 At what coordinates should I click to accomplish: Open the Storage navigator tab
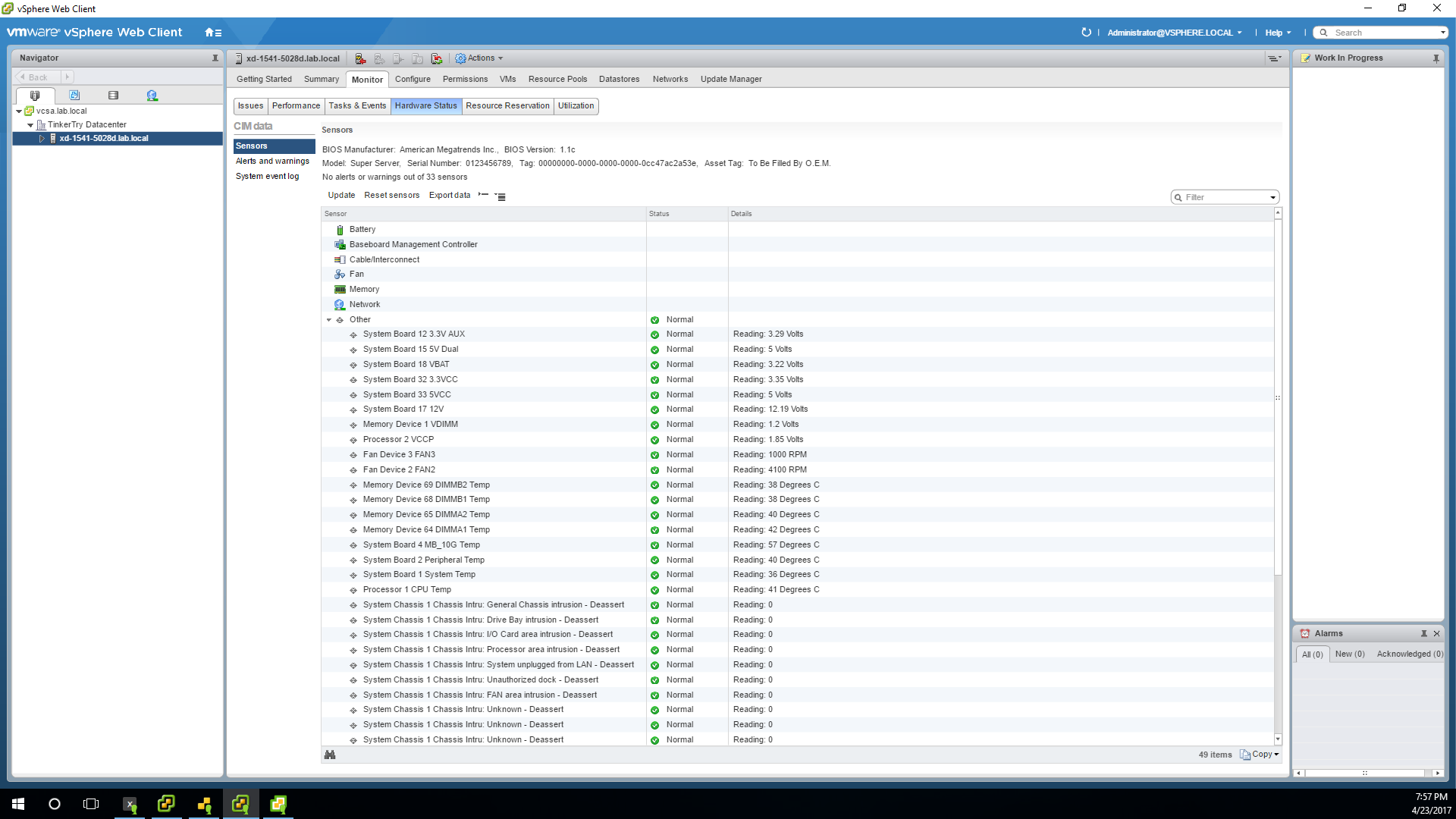coord(114,96)
